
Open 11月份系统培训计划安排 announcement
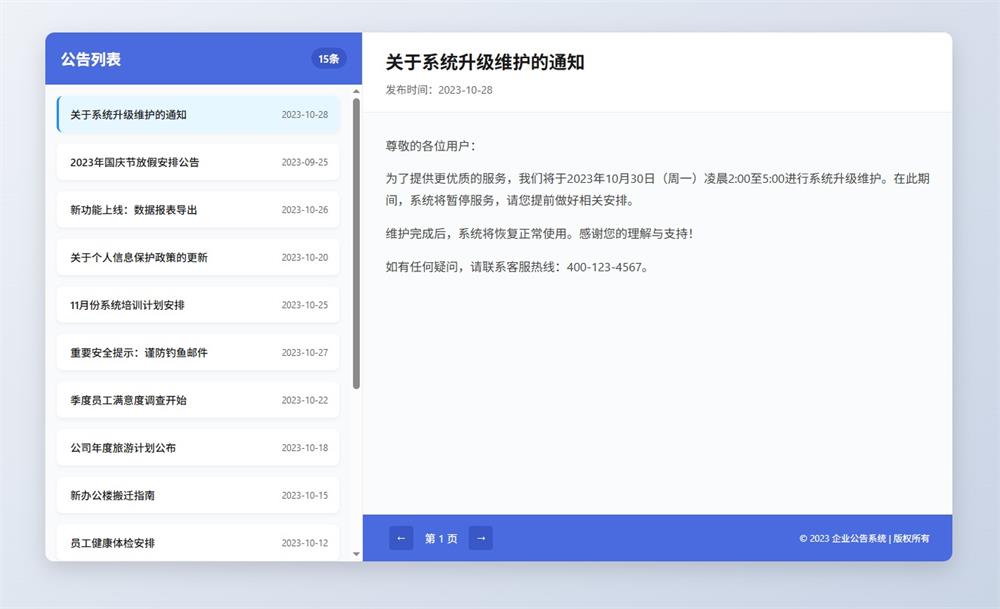point(198,305)
